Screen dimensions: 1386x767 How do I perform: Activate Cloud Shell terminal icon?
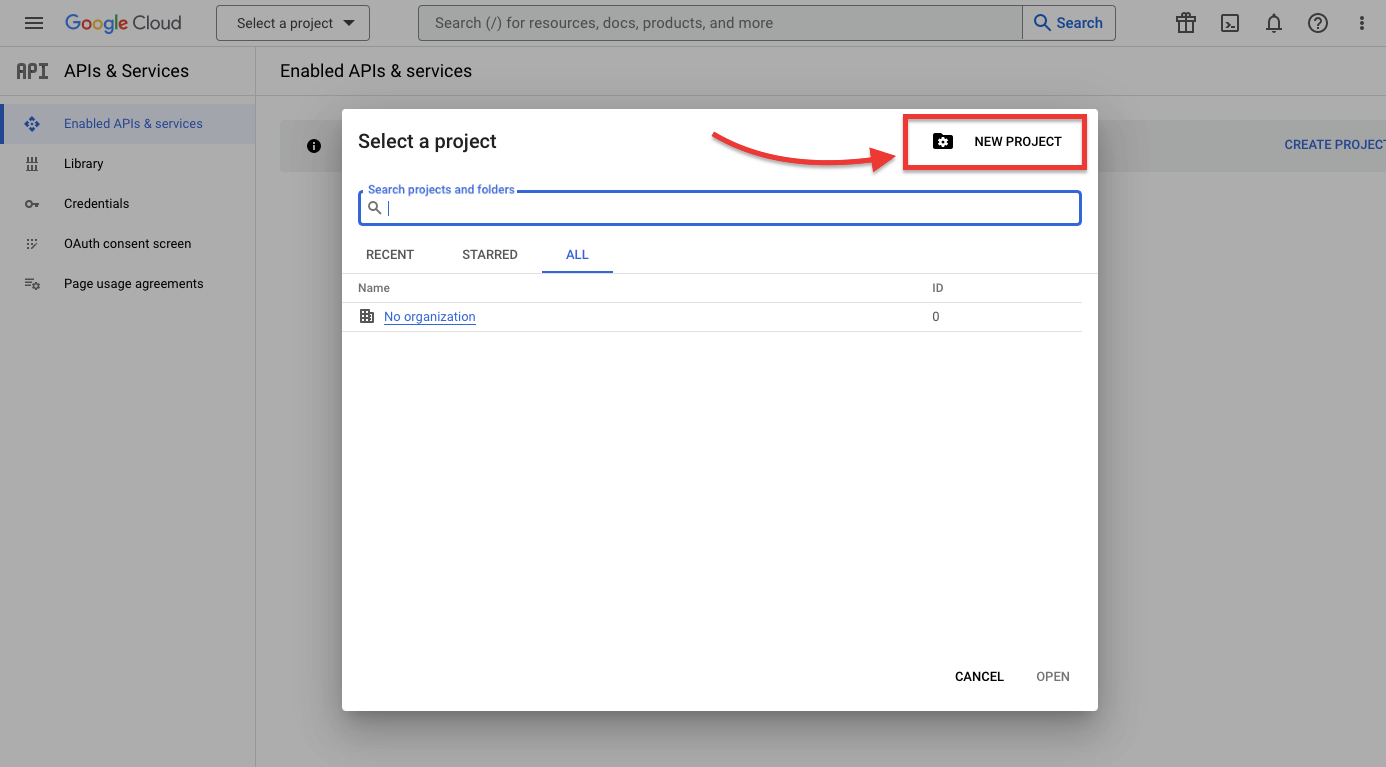(x=1230, y=23)
